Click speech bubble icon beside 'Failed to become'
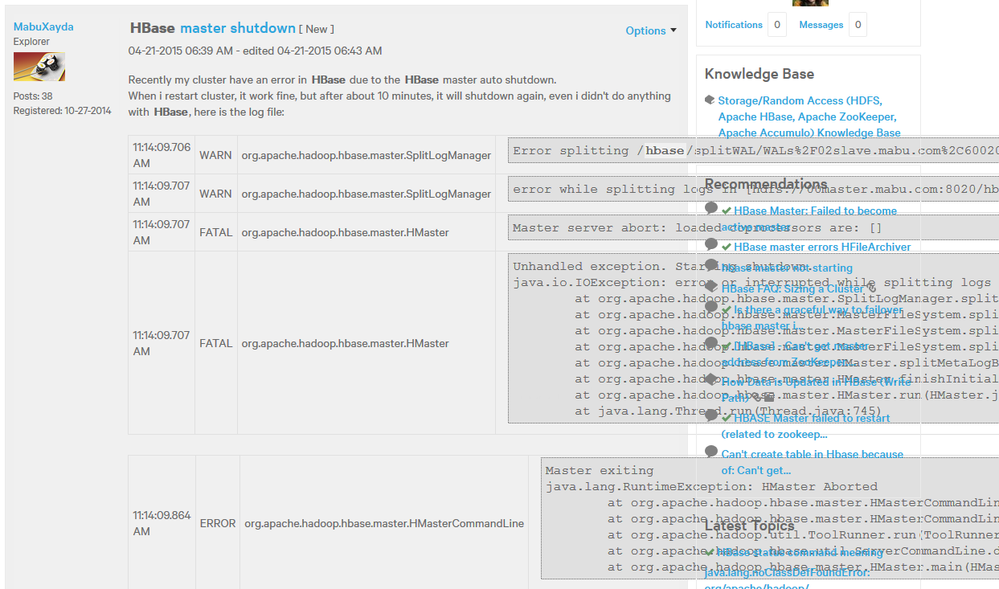The height and width of the screenshot is (589, 999). point(711,208)
